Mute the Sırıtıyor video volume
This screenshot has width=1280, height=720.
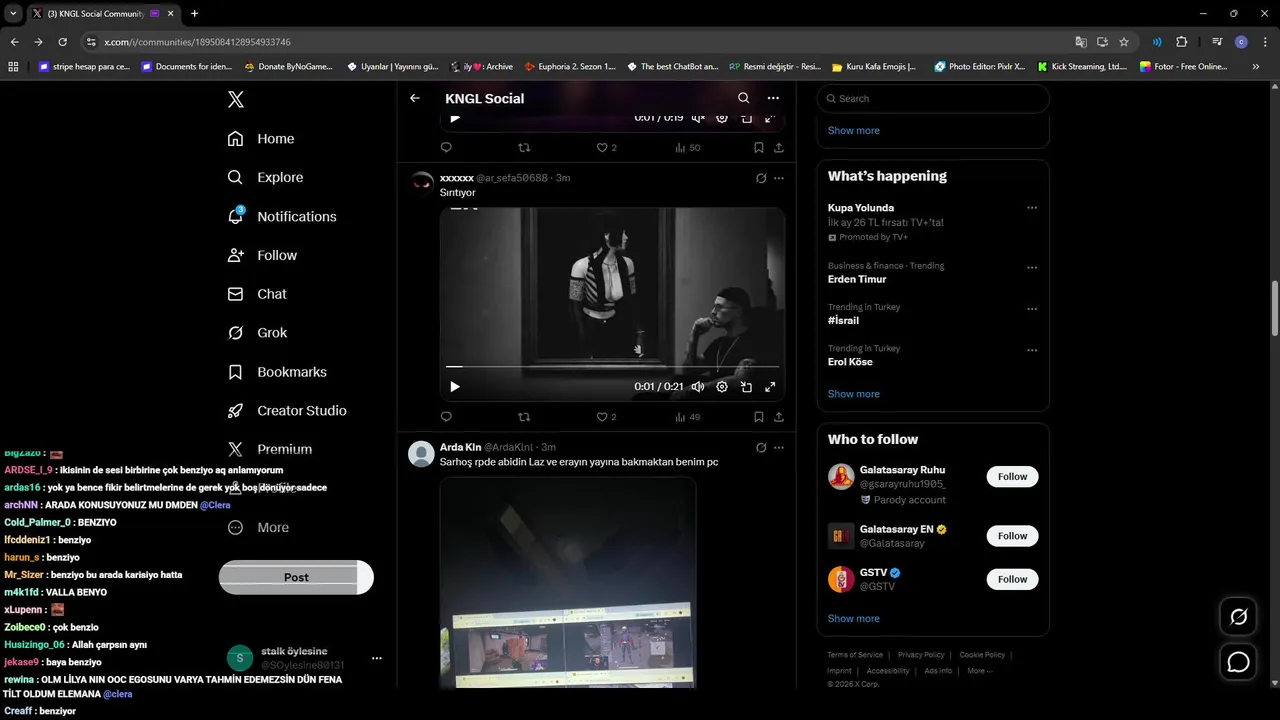tap(698, 387)
